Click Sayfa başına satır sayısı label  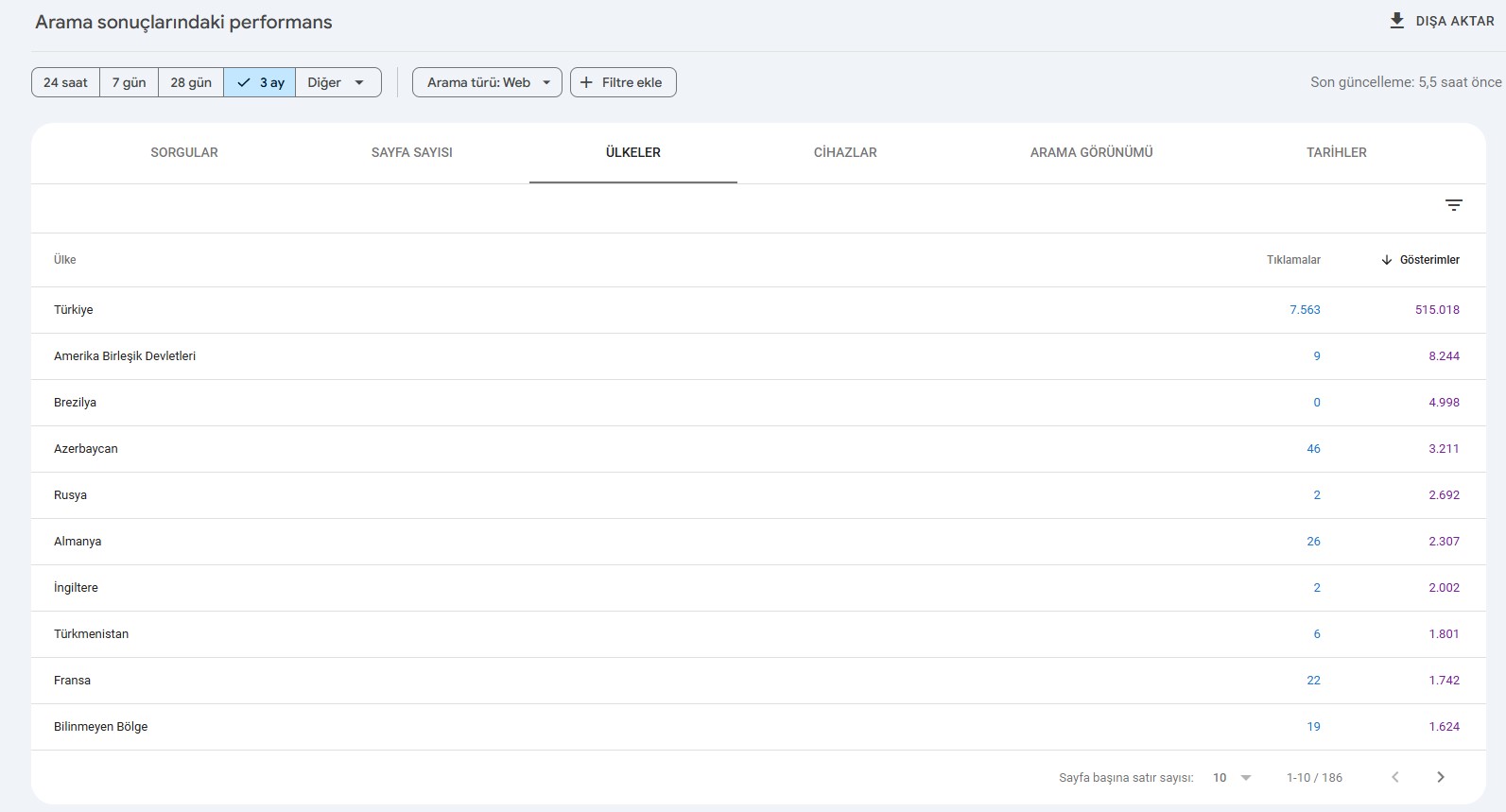(1126, 778)
